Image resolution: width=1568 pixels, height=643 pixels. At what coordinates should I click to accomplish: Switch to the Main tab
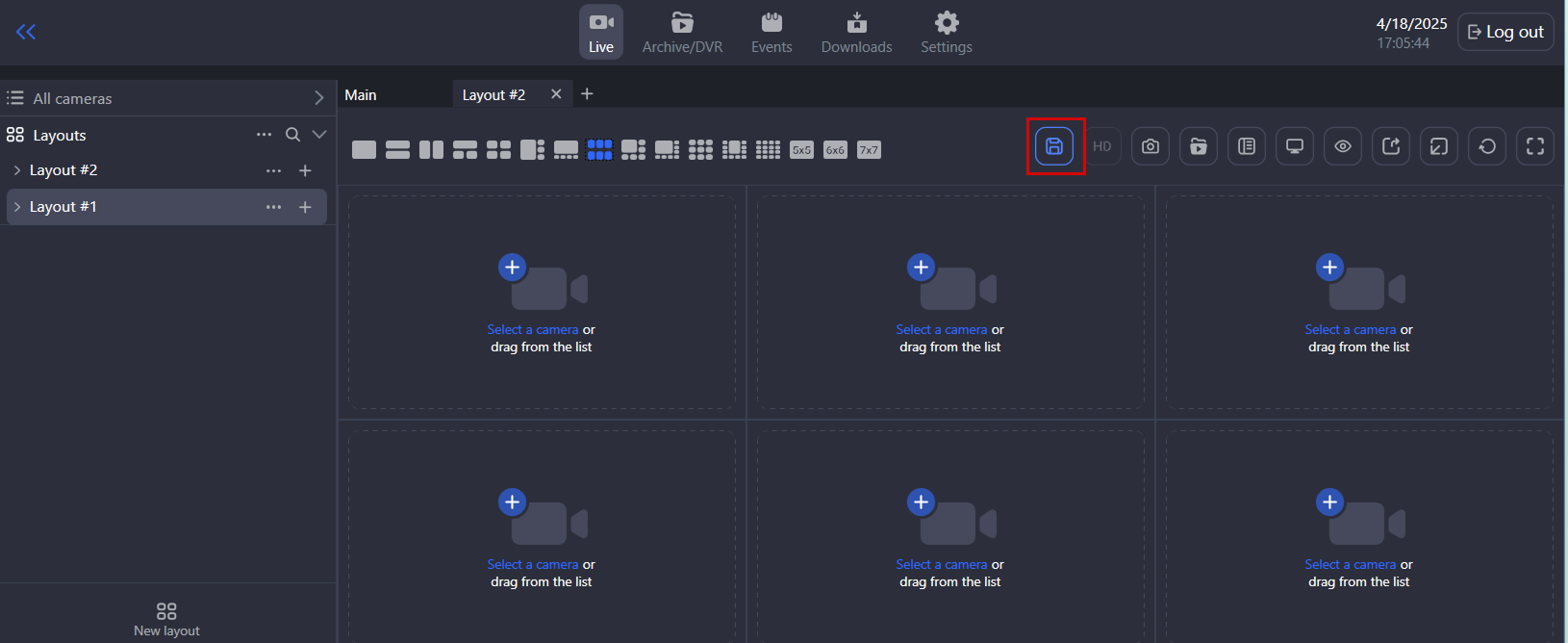tap(361, 94)
